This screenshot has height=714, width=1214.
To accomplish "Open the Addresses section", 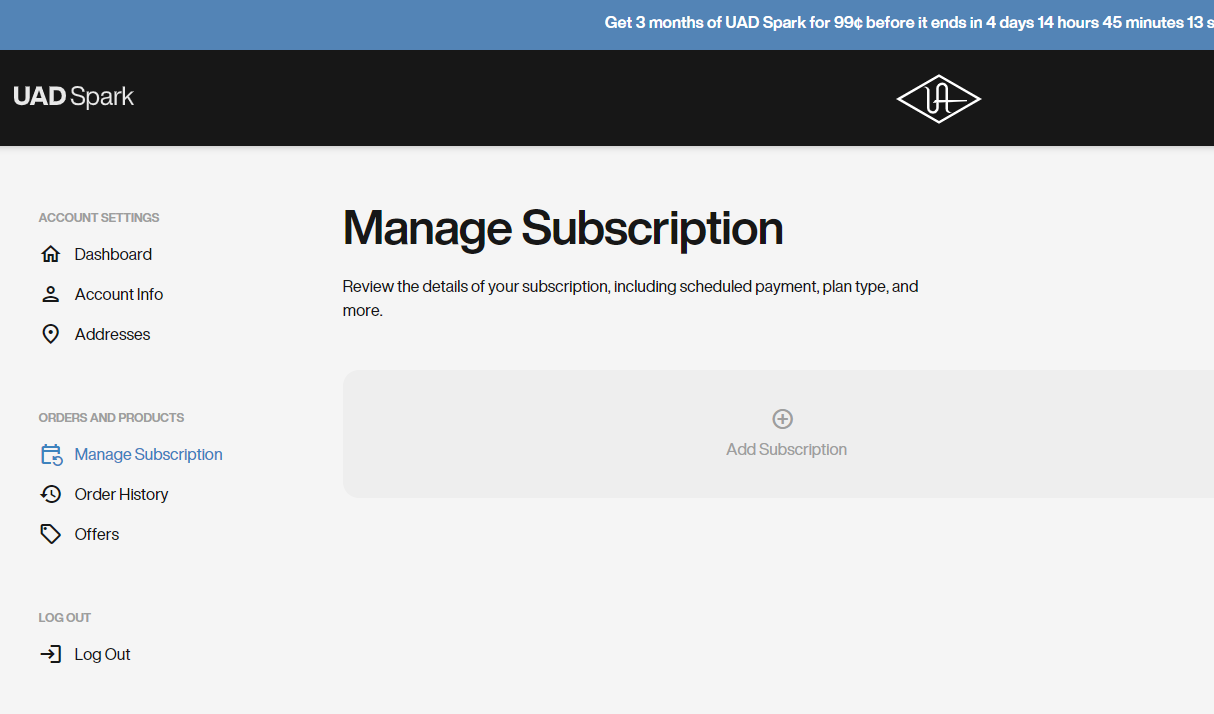I will (x=112, y=334).
